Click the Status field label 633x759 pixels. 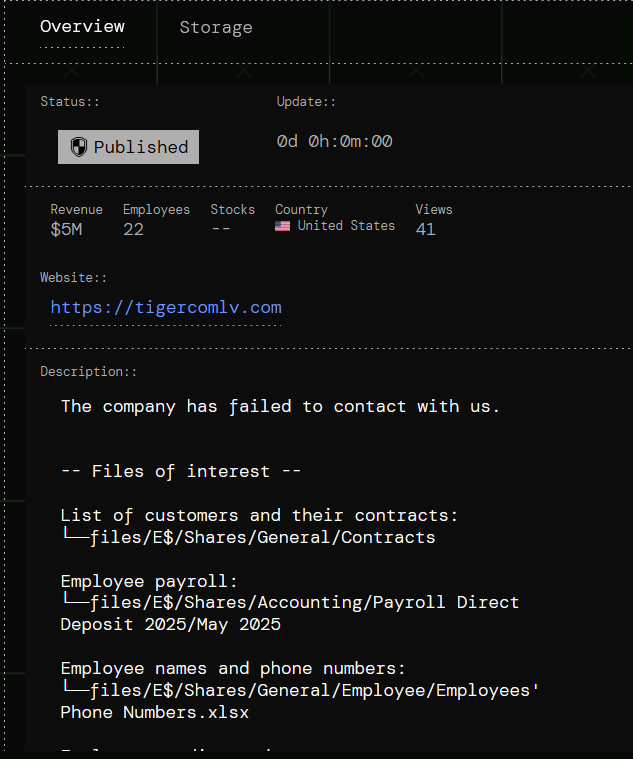pos(69,102)
